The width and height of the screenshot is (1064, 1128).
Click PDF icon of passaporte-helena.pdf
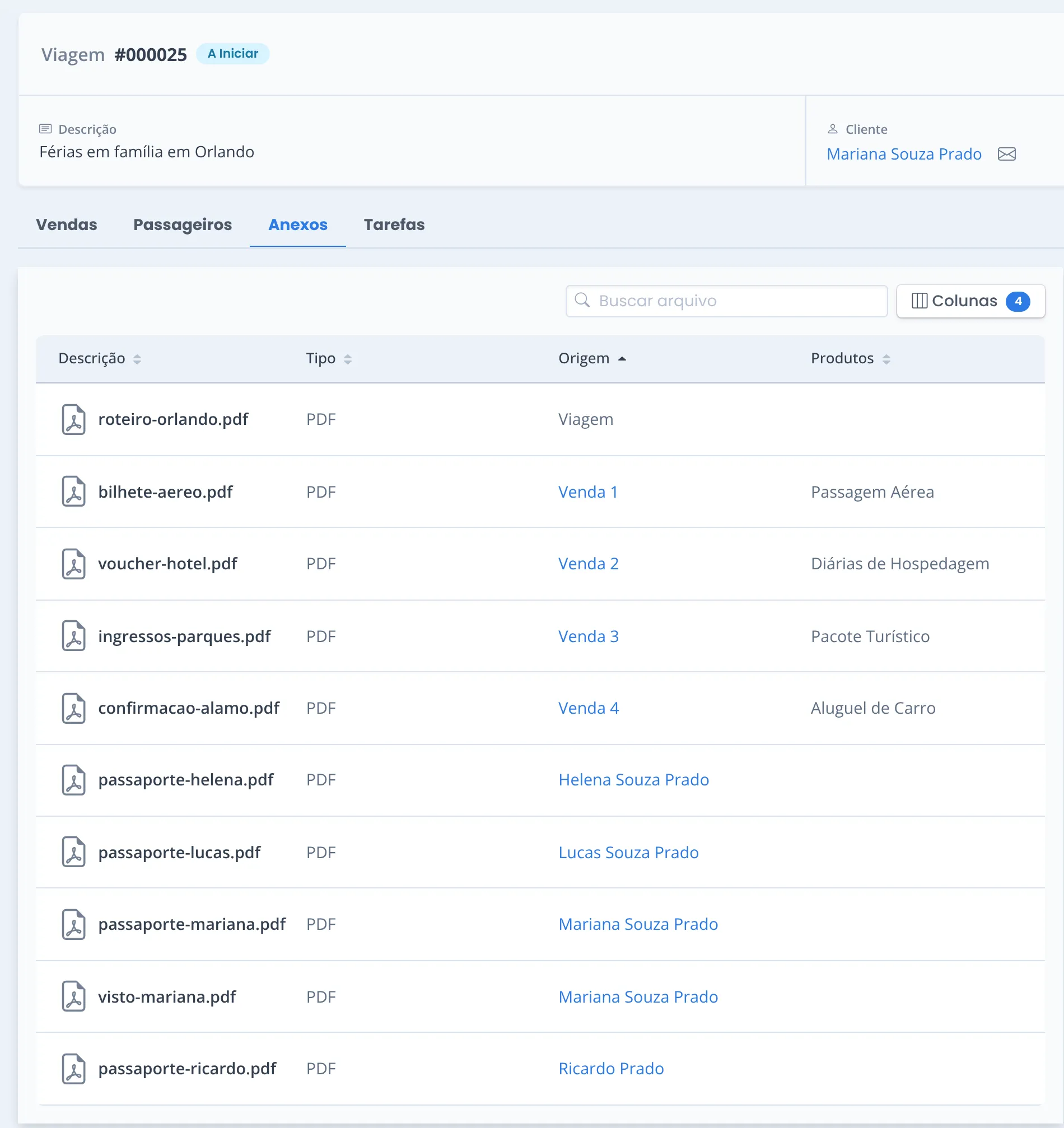coord(74,780)
